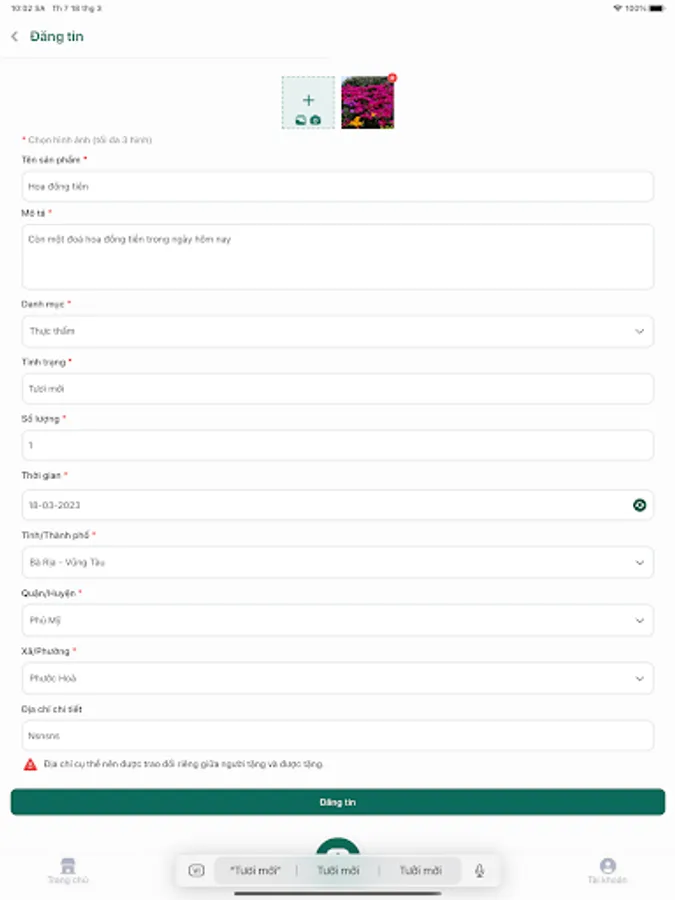Open the Trang chủ tab
The image size is (675, 900).
point(68,870)
